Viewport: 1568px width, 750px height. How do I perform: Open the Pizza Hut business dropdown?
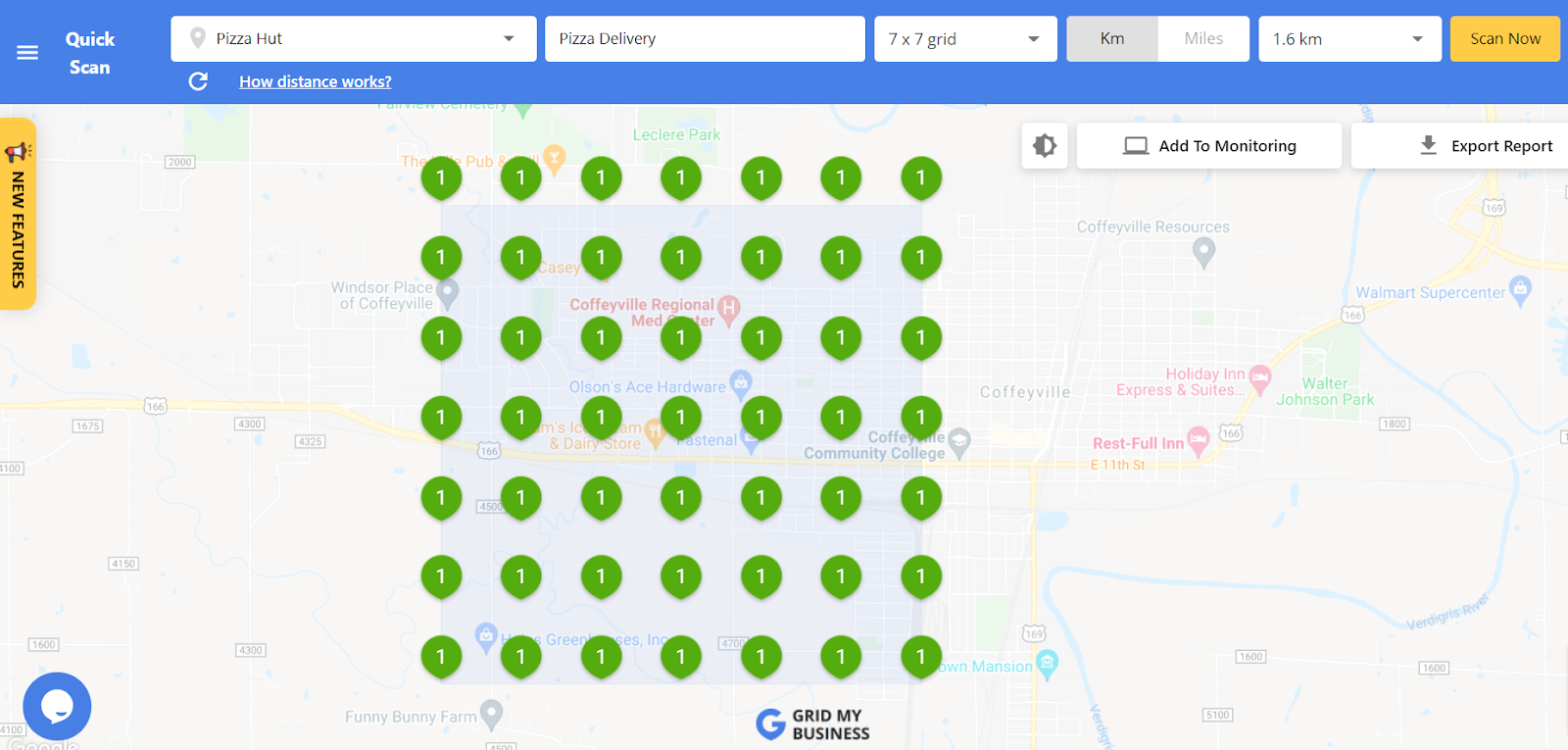(354, 38)
